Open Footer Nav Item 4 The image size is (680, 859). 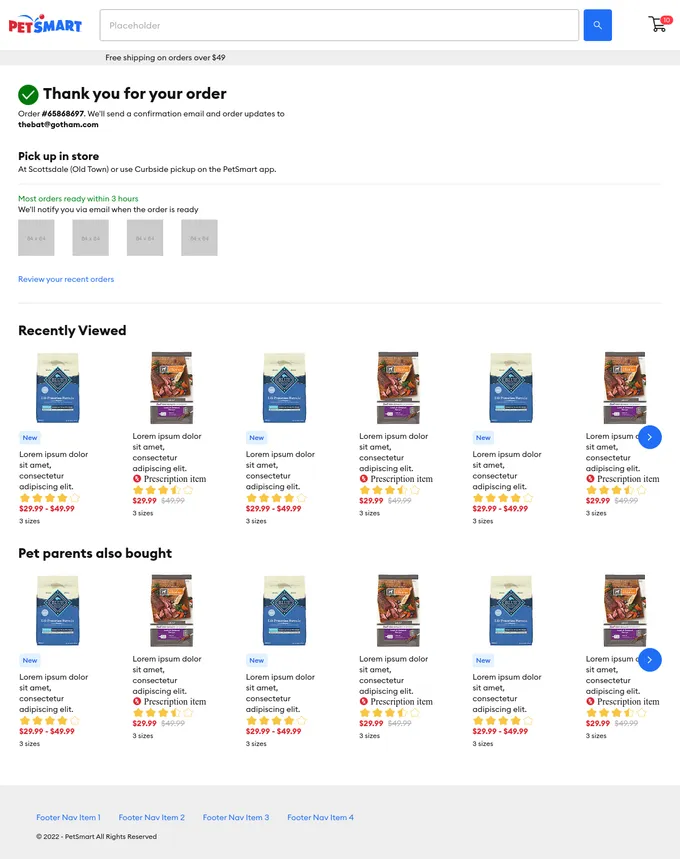pos(321,817)
